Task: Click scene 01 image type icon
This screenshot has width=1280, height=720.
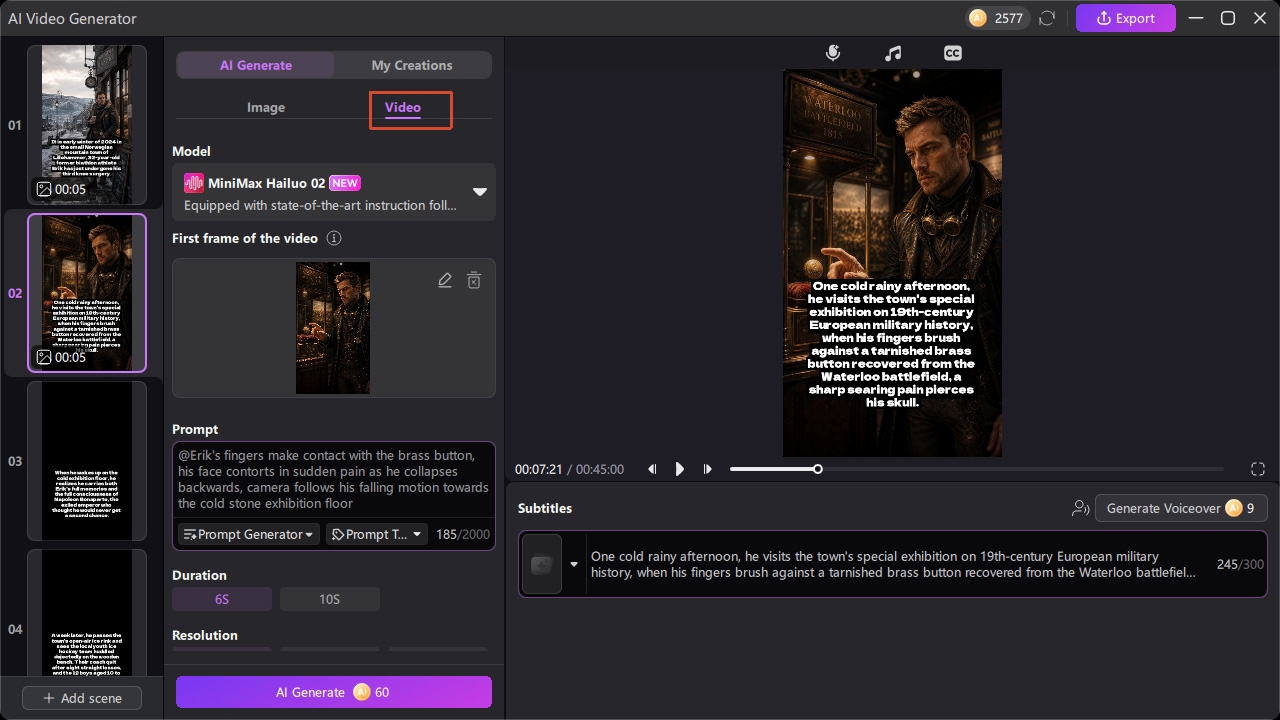Action: 44,189
